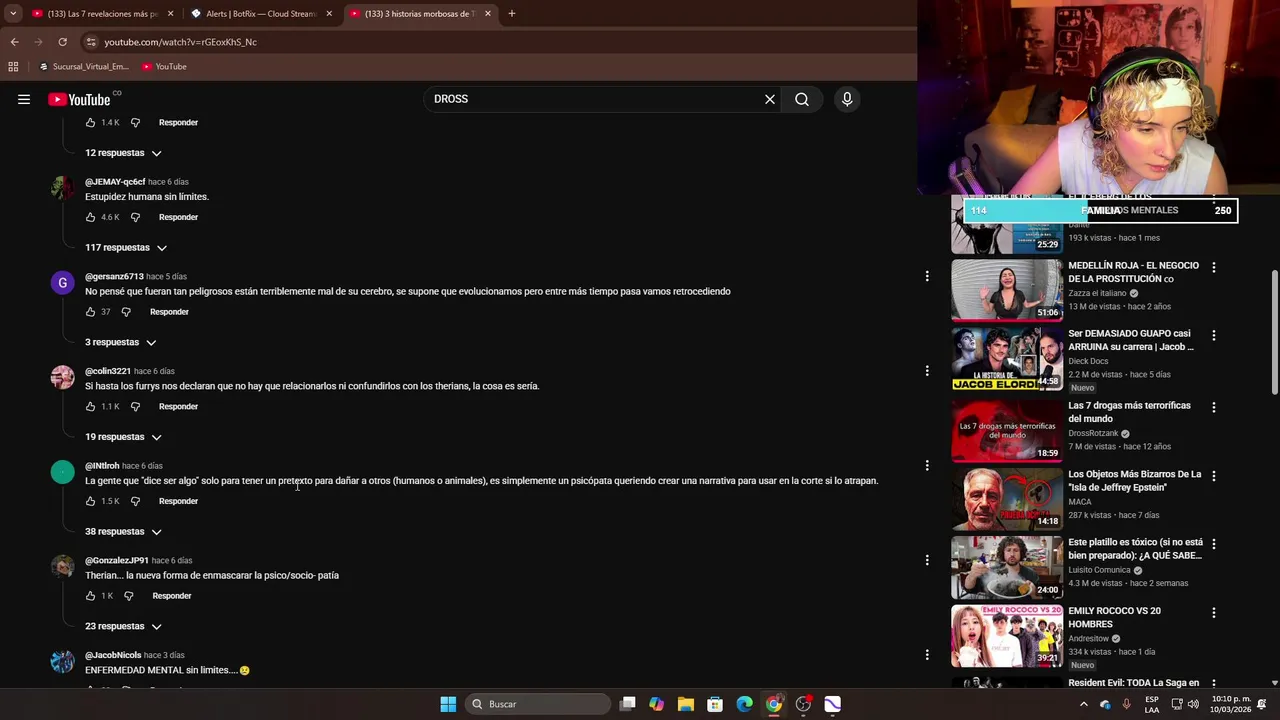The height and width of the screenshot is (720, 1280).
Task: Open the YouTube hamburger guide menu
Action: (x=24, y=99)
